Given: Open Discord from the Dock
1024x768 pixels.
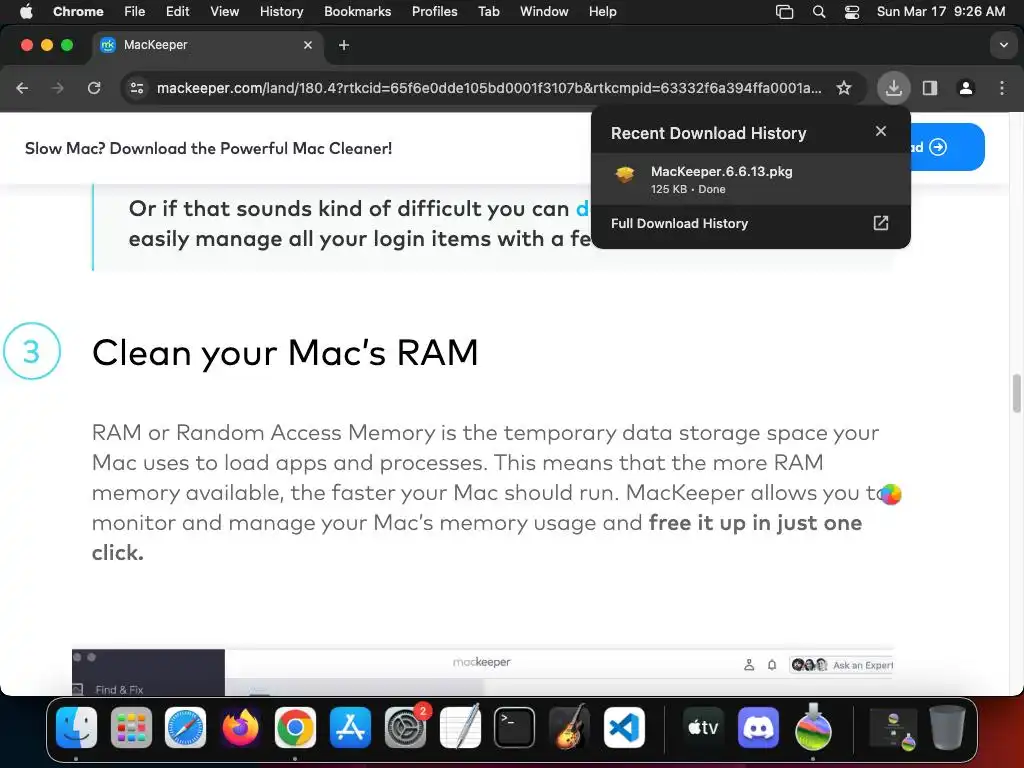Looking at the screenshot, I should tap(758, 727).
